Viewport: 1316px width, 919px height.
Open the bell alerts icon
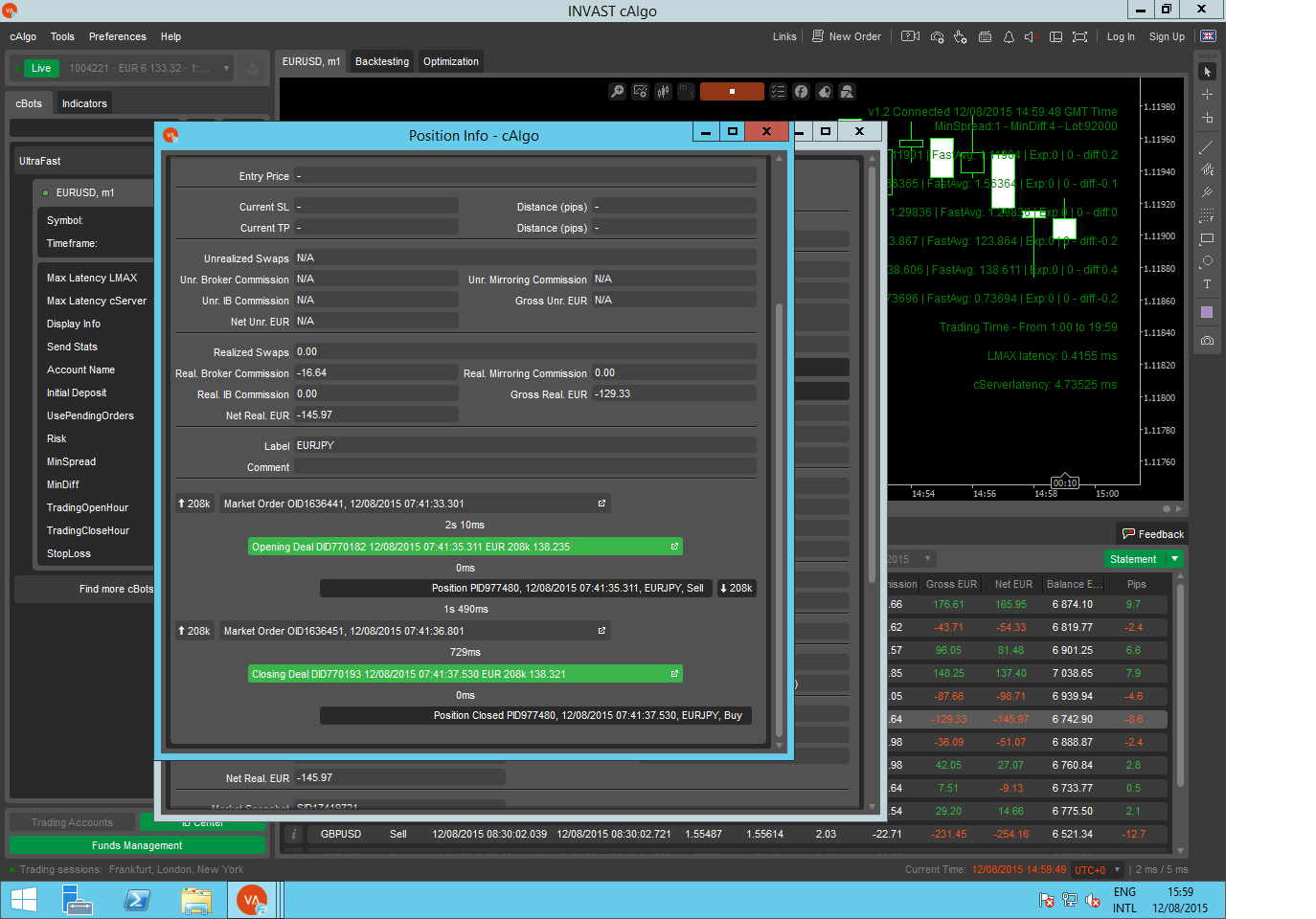click(x=1009, y=36)
